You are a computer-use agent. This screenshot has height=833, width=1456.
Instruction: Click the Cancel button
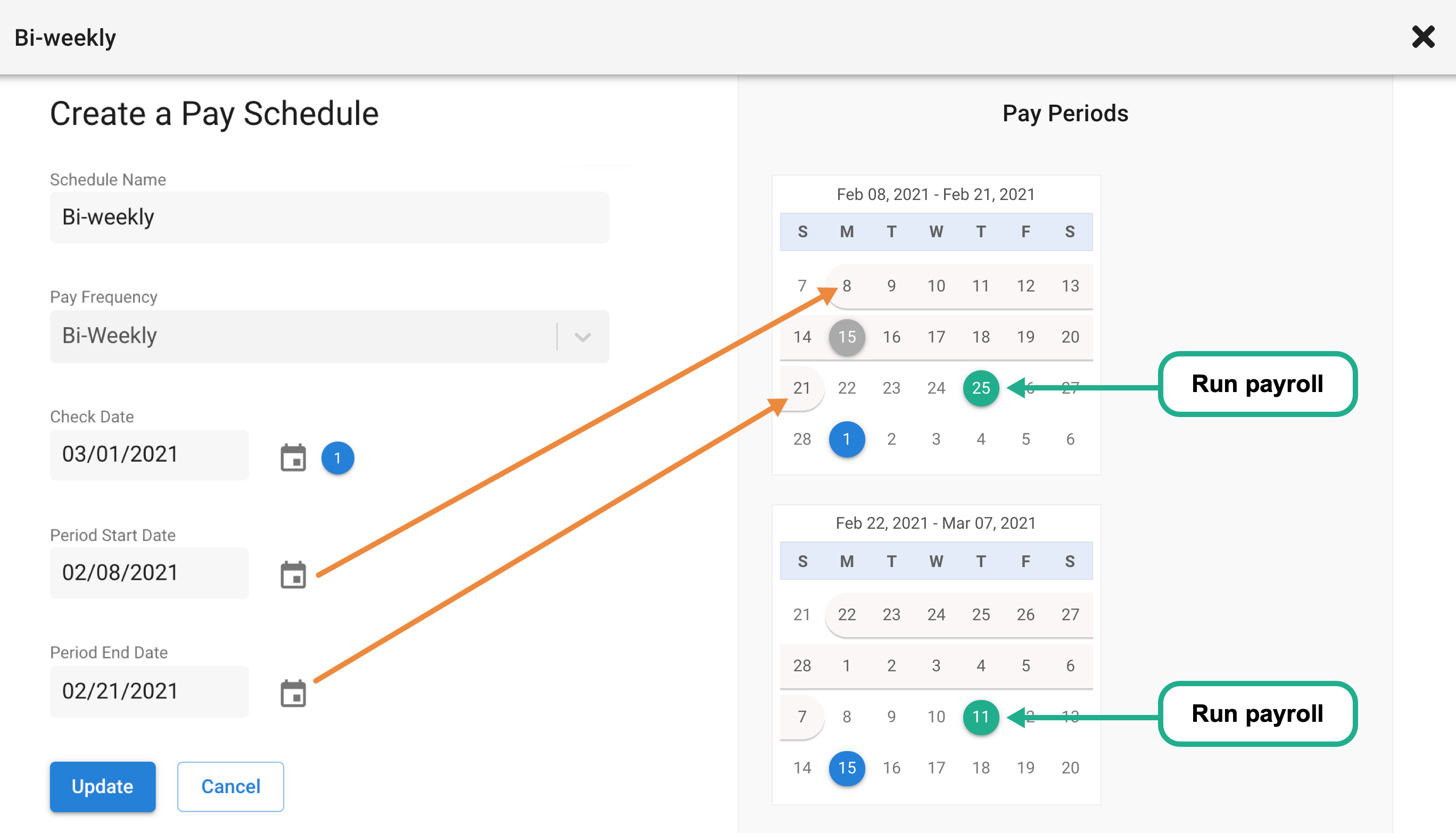[x=230, y=786]
